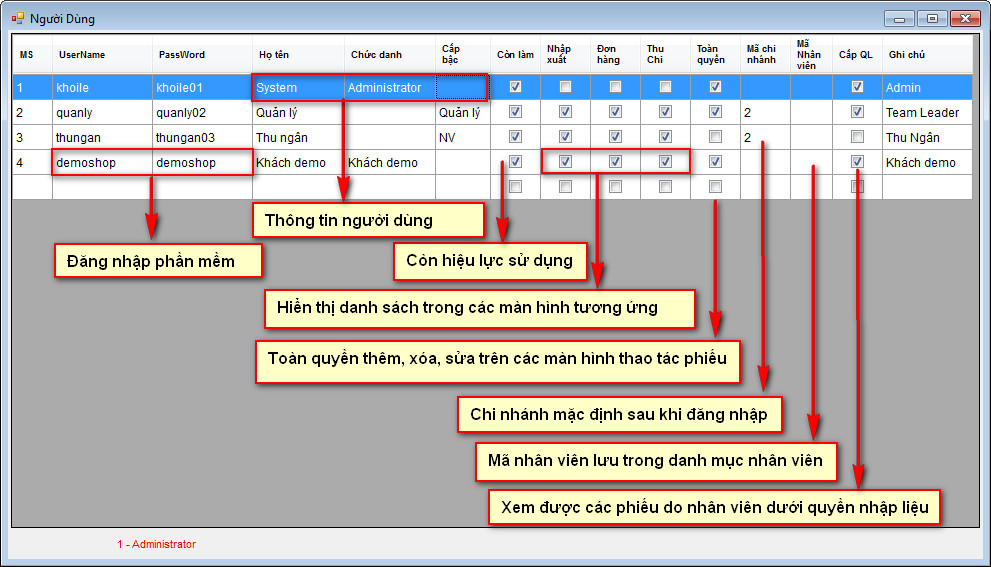Select 'demoshop' in the UserName column
The height and width of the screenshot is (567, 991).
pyautogui.click(x=102, y=162)
